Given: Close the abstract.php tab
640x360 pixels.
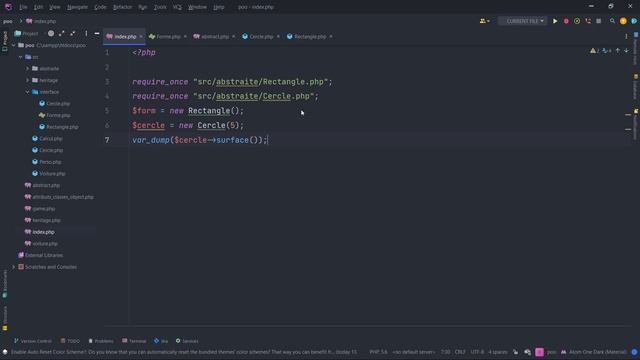Looking at the screenshot, I should click(233, 36).
